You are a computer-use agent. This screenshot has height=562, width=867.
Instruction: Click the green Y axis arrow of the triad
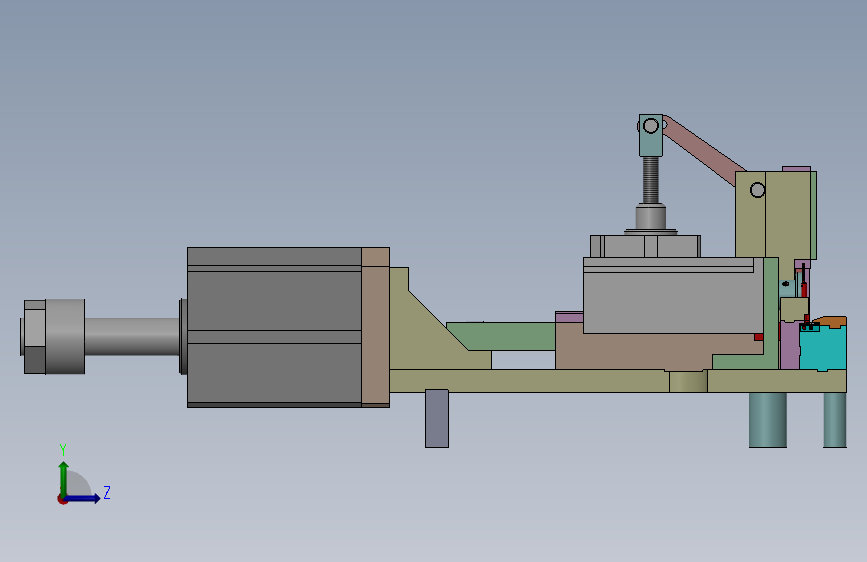[64, 478]
